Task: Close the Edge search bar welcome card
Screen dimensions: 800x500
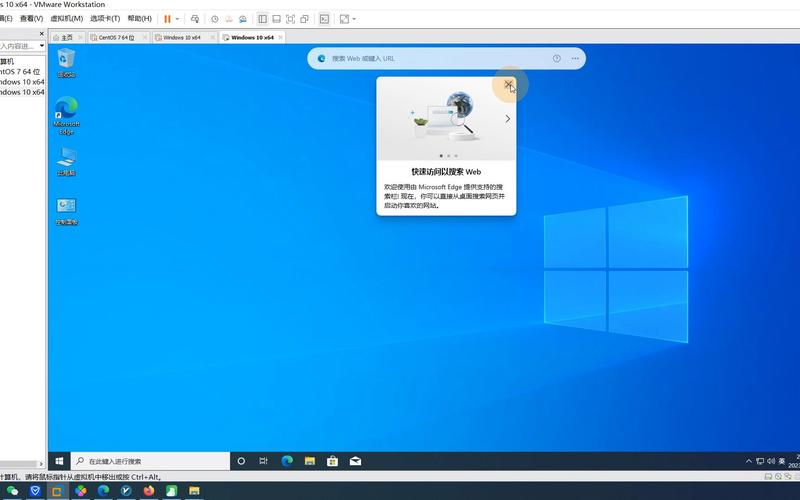Action: pyautogui.click(x=508, y=84)
